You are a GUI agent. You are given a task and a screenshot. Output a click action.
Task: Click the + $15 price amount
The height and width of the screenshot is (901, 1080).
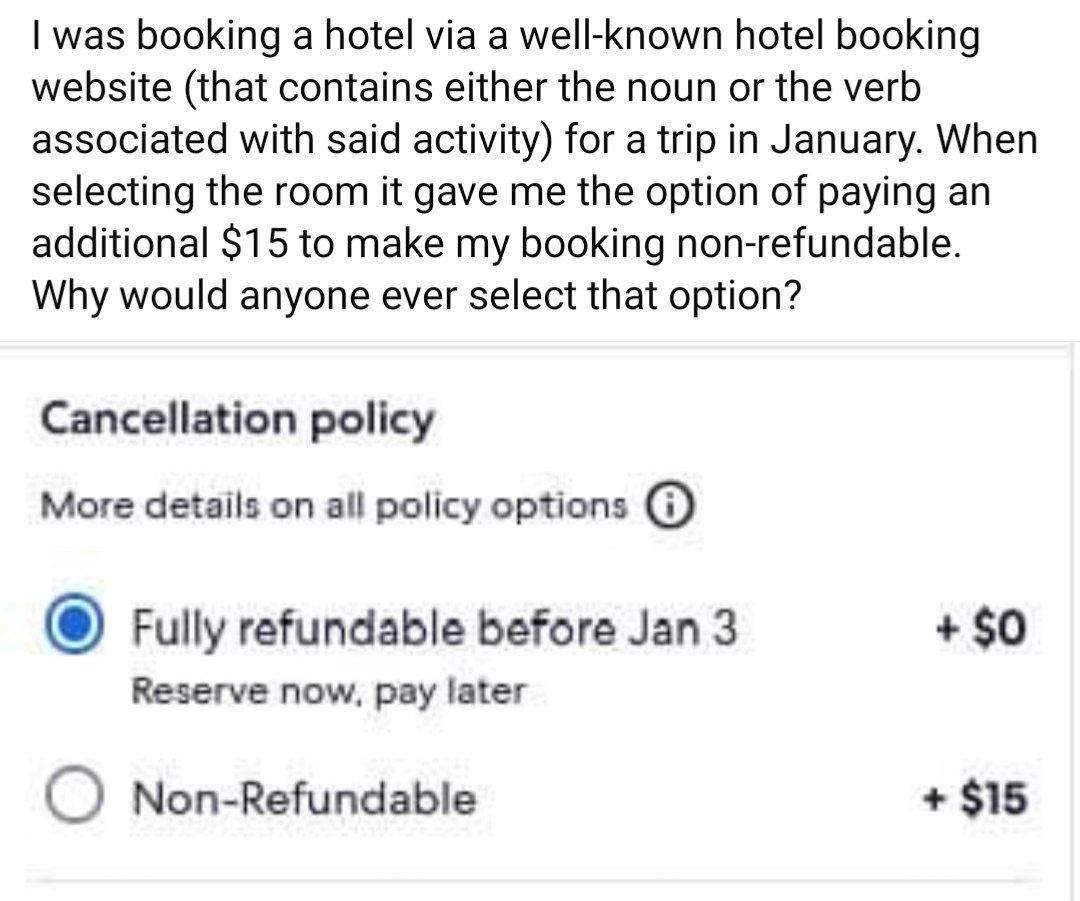tap(976, 798)
